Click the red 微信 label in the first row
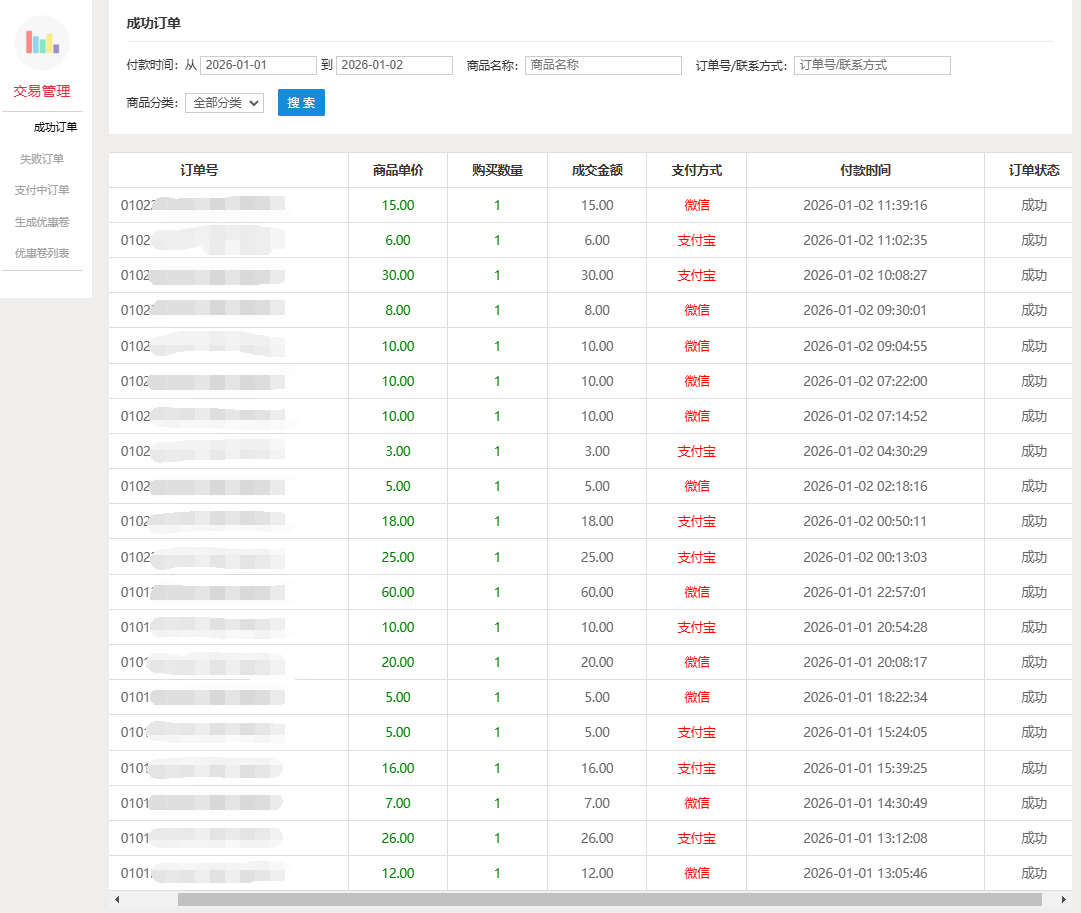This screenshot has height=913, width=1081. point(696,204)
